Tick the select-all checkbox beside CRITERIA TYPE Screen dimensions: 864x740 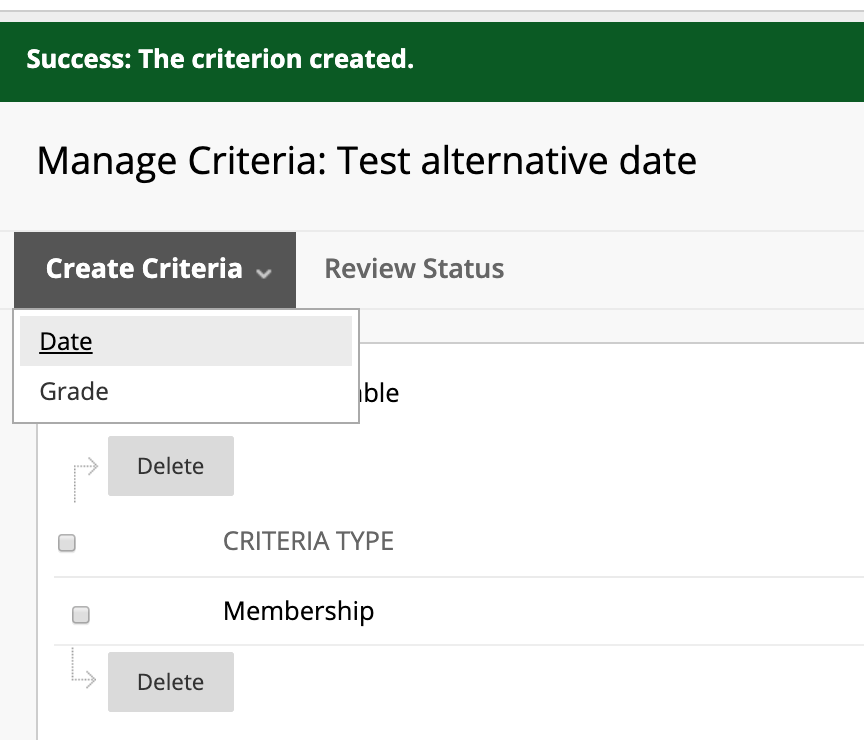[x=67, y=543]
